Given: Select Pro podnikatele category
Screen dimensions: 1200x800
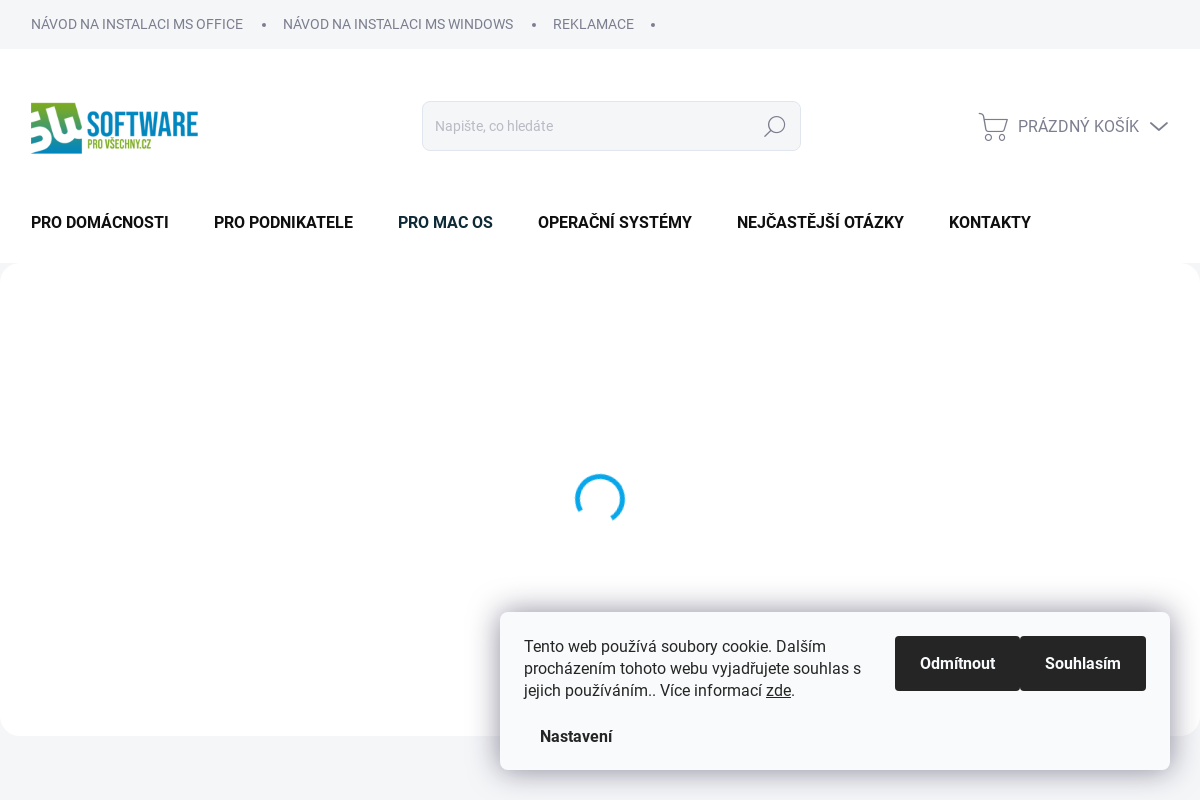Looking at the screenshot, I should (283, 222).
